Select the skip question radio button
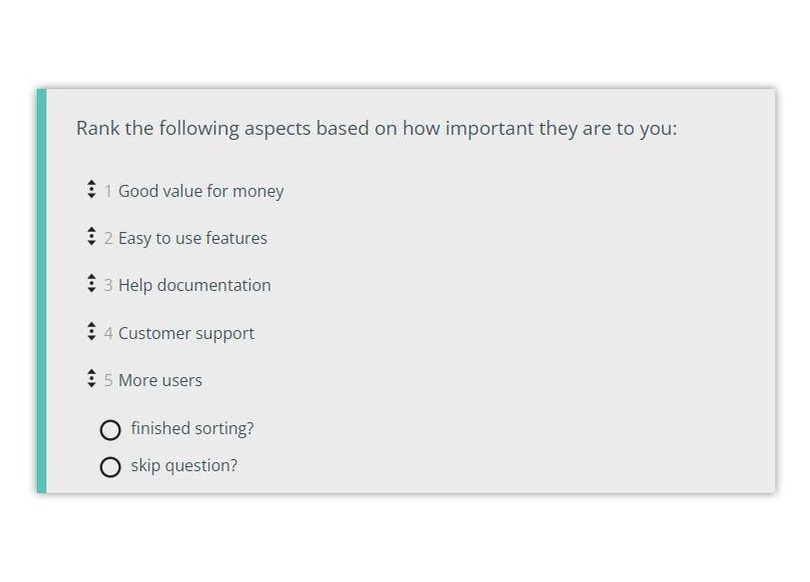810x582 pixels. pos(110,466)
